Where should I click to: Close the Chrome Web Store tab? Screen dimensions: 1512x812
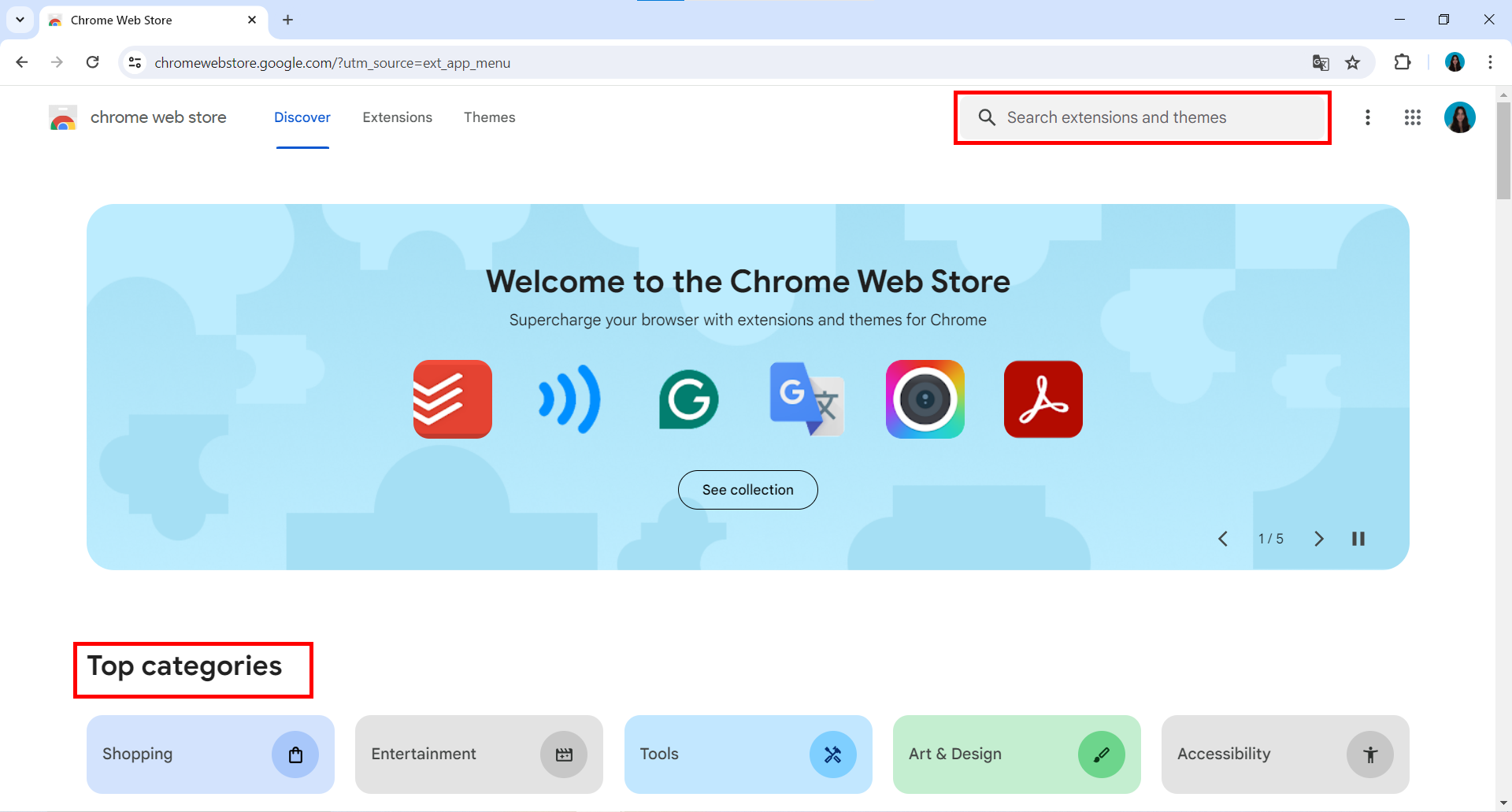point(252,20)
